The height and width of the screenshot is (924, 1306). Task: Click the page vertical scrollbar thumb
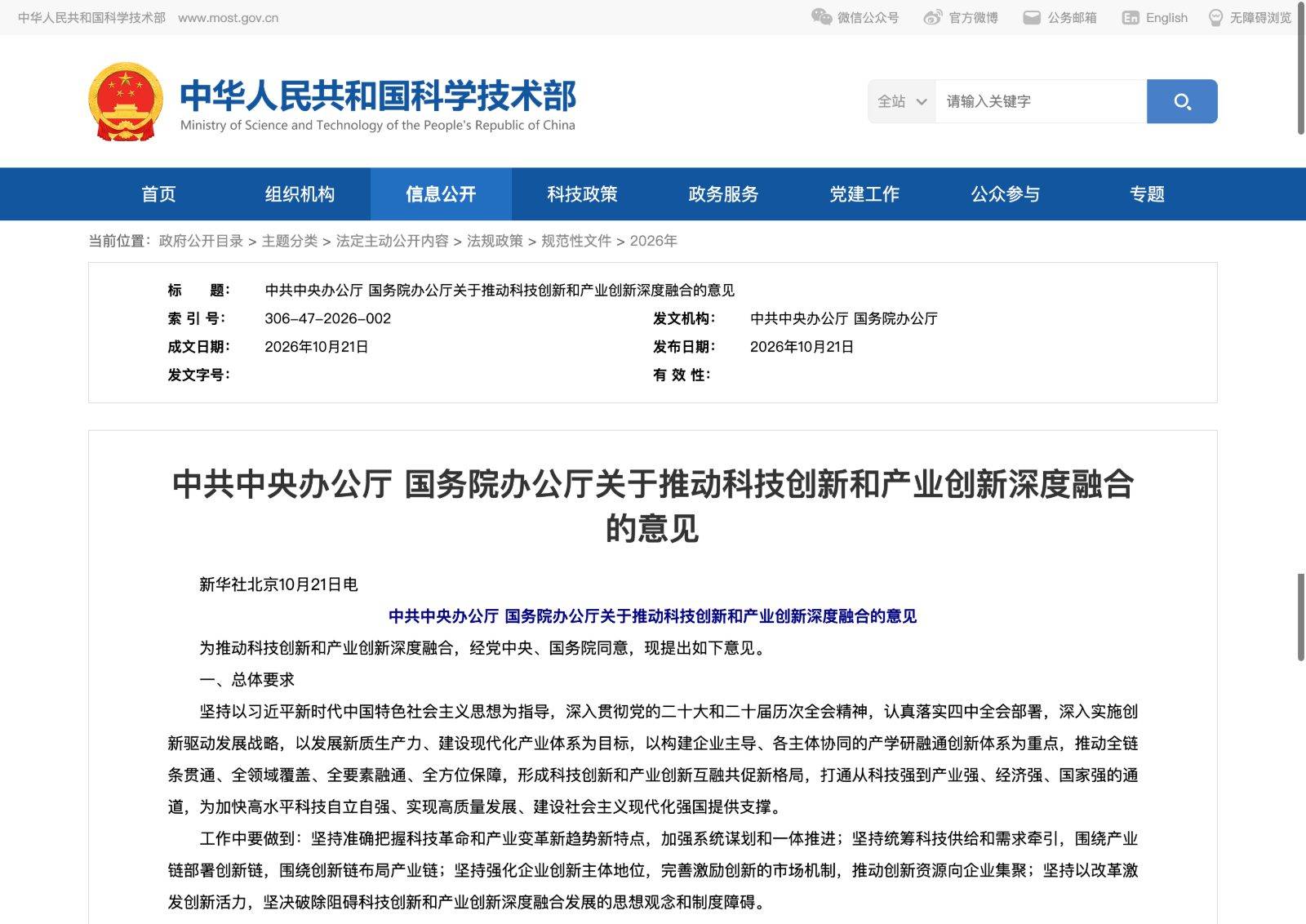[1301, 67]
